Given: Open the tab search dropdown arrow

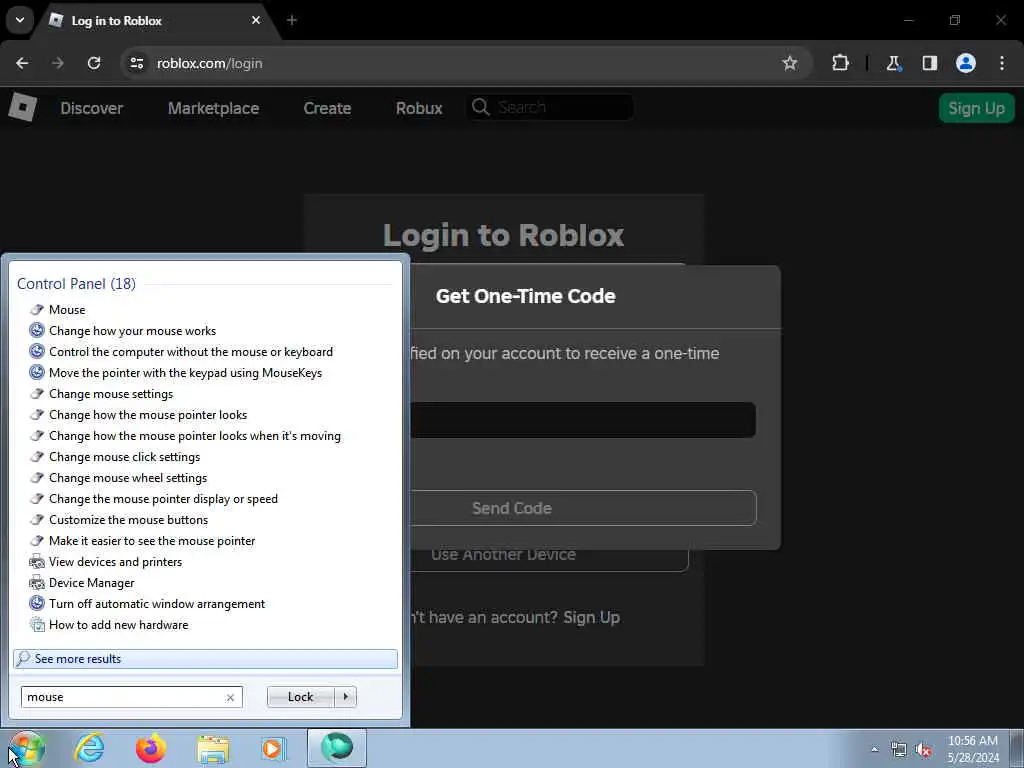Looking at the screenshot, I should coord(20,20).
